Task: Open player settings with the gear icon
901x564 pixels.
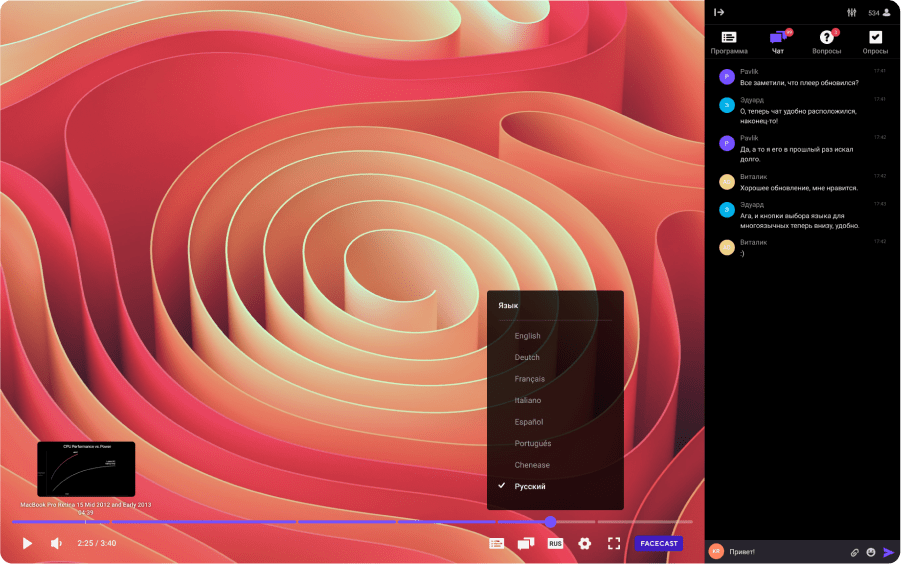Action: [585, 543]
